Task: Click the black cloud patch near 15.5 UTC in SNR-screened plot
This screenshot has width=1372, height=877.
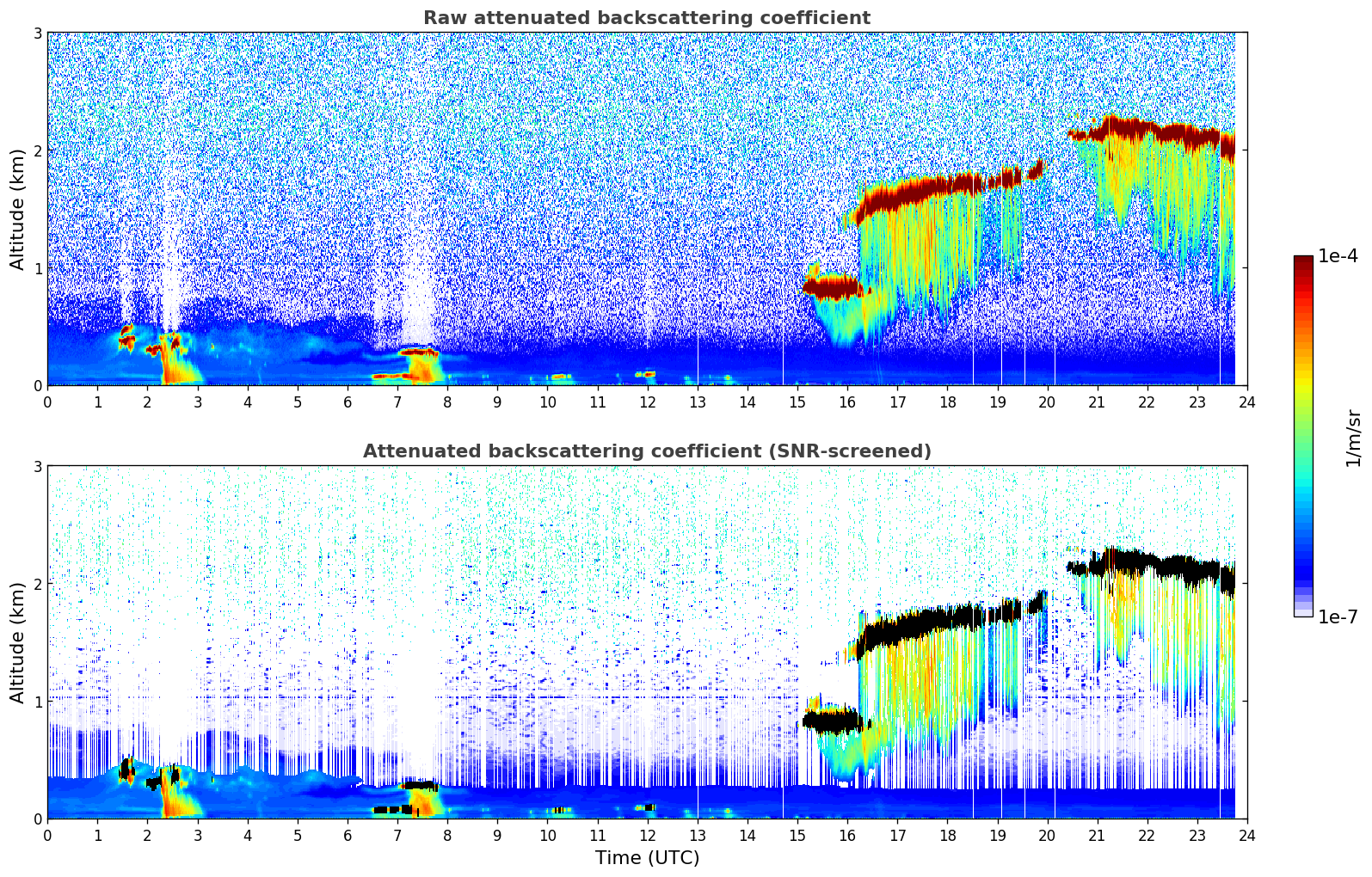Action: pyautogui.click(x=833, y=721)
